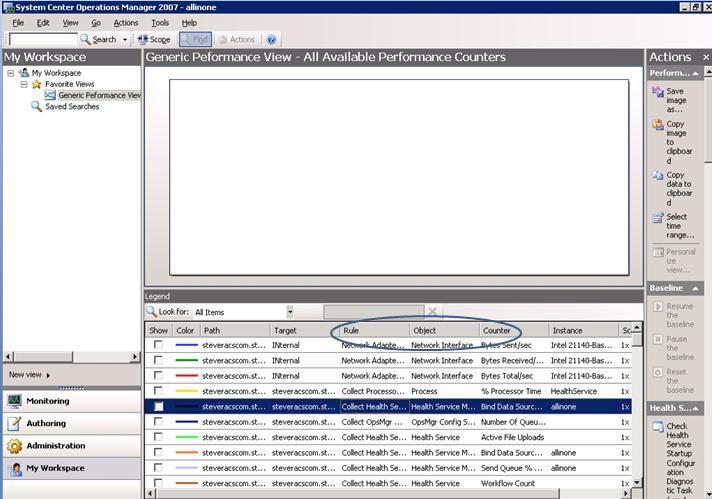The width and height of the screenshot is (712, 499).
Task: Open the File menu
Action: pyautogui.click(x=18, y=23)
